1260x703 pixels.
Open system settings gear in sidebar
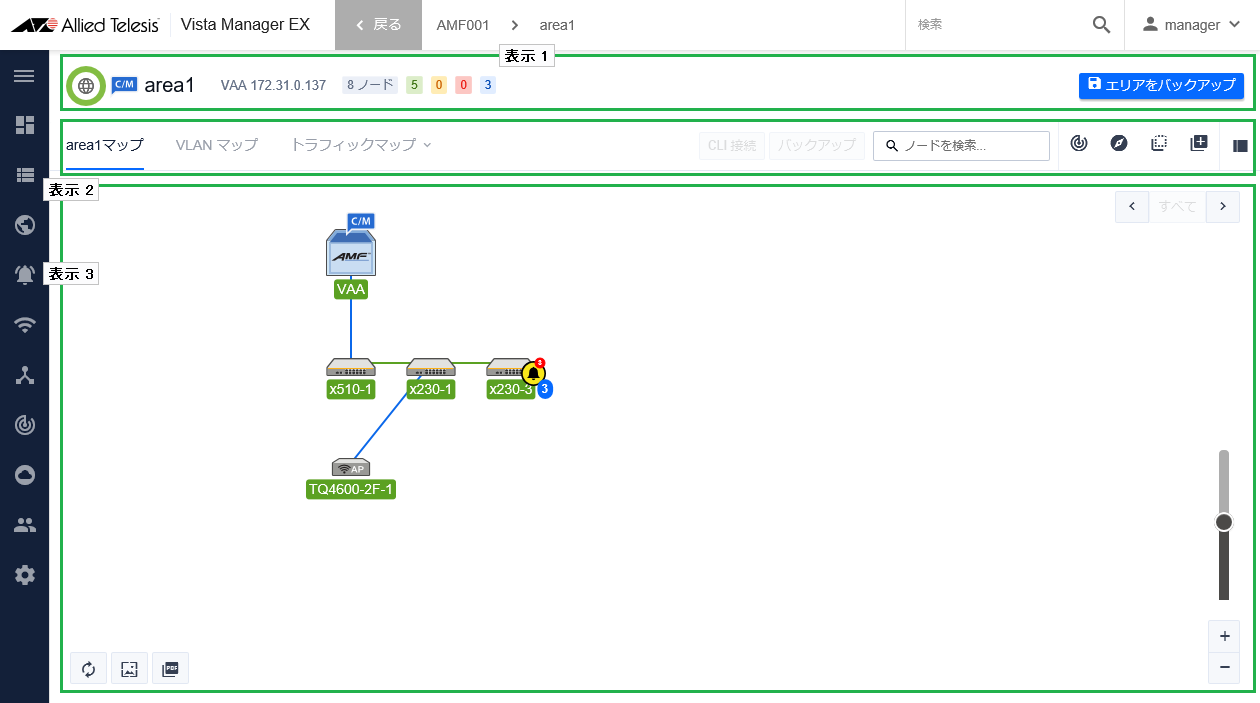[x=24, y=575]
